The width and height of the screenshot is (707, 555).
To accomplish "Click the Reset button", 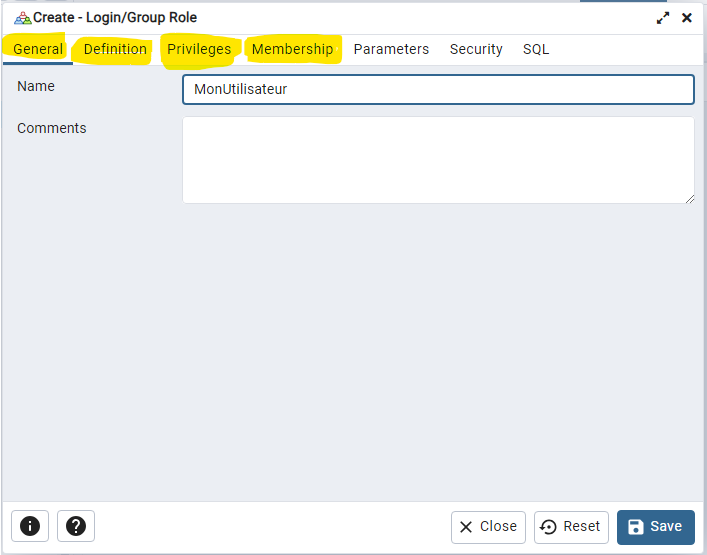I will 572,527.
